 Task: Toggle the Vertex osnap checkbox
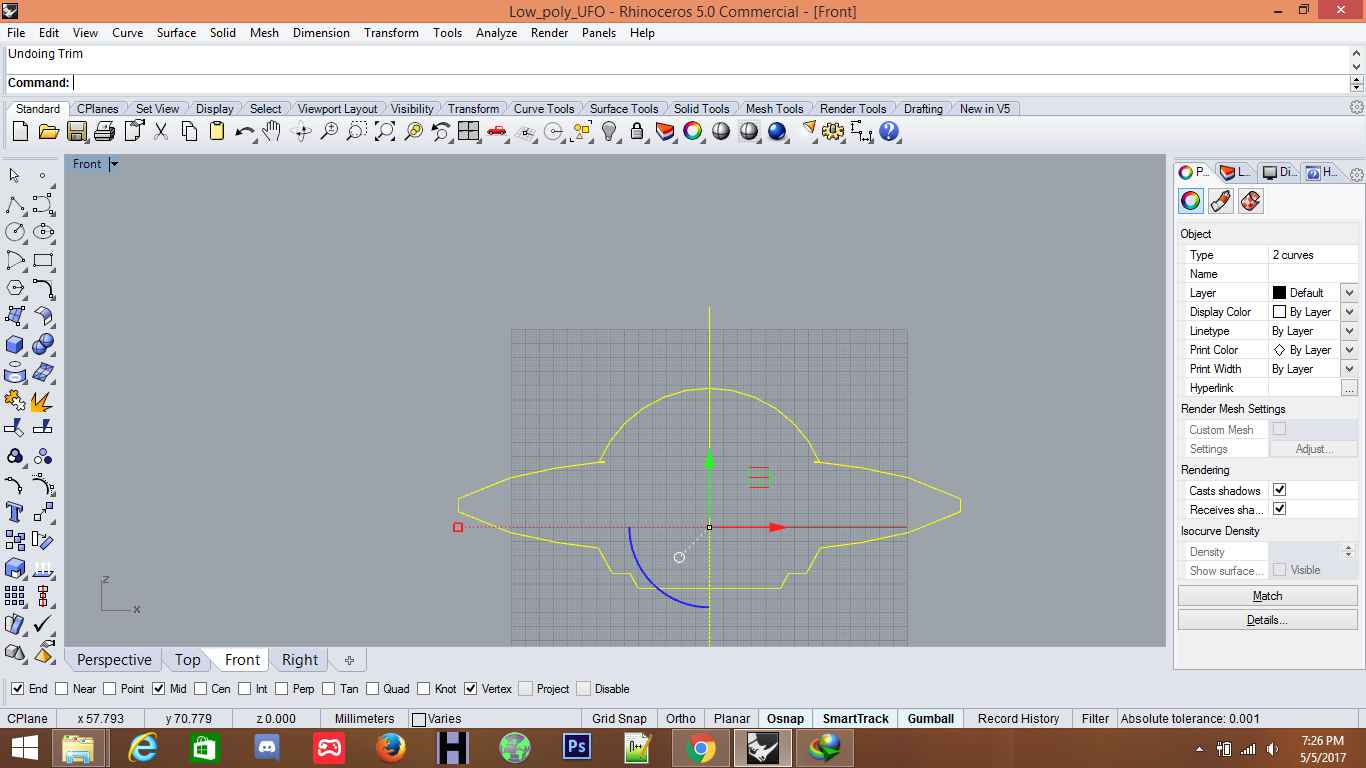[471, 689]
